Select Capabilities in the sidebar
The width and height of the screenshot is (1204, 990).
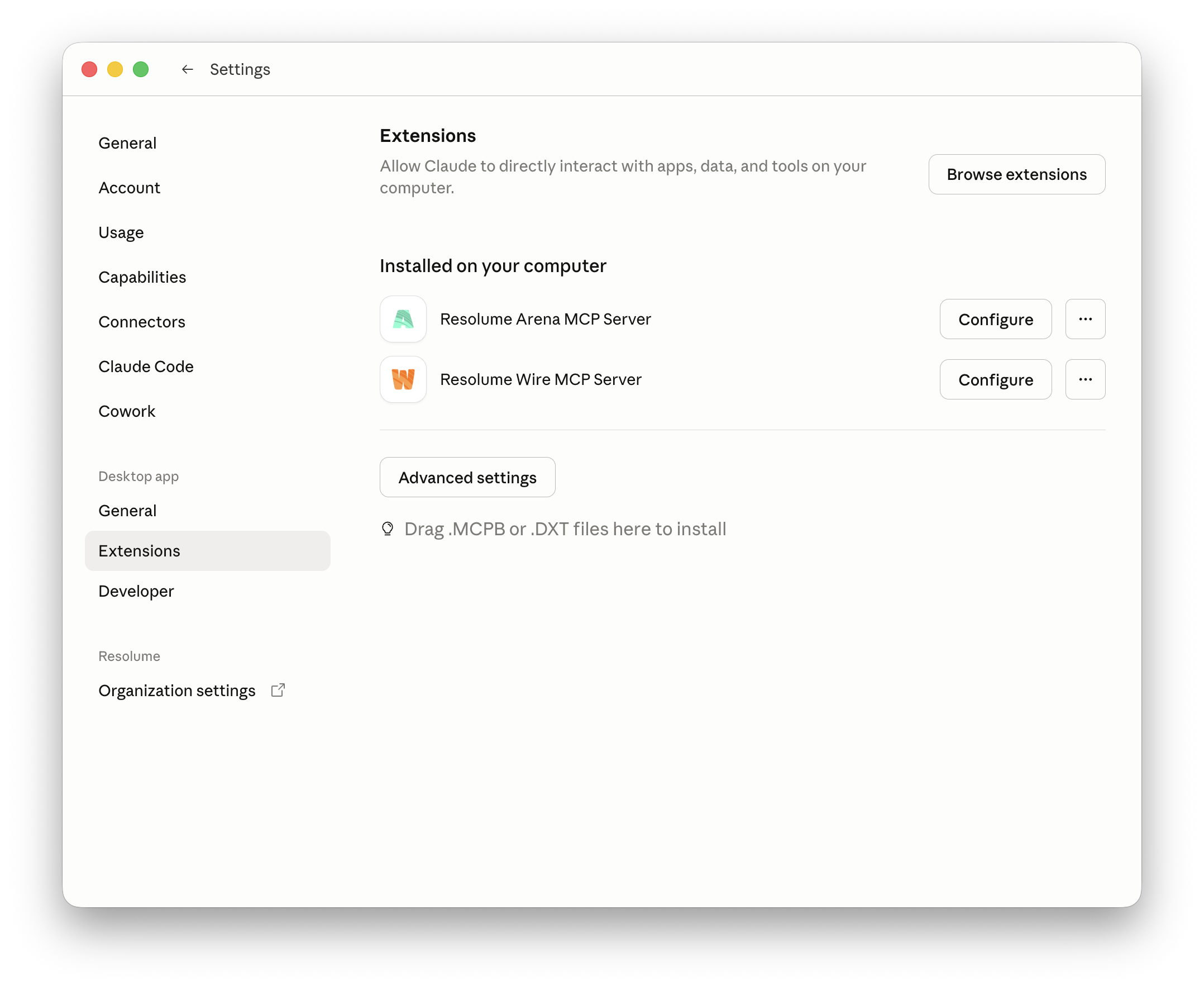click(142, 277)
